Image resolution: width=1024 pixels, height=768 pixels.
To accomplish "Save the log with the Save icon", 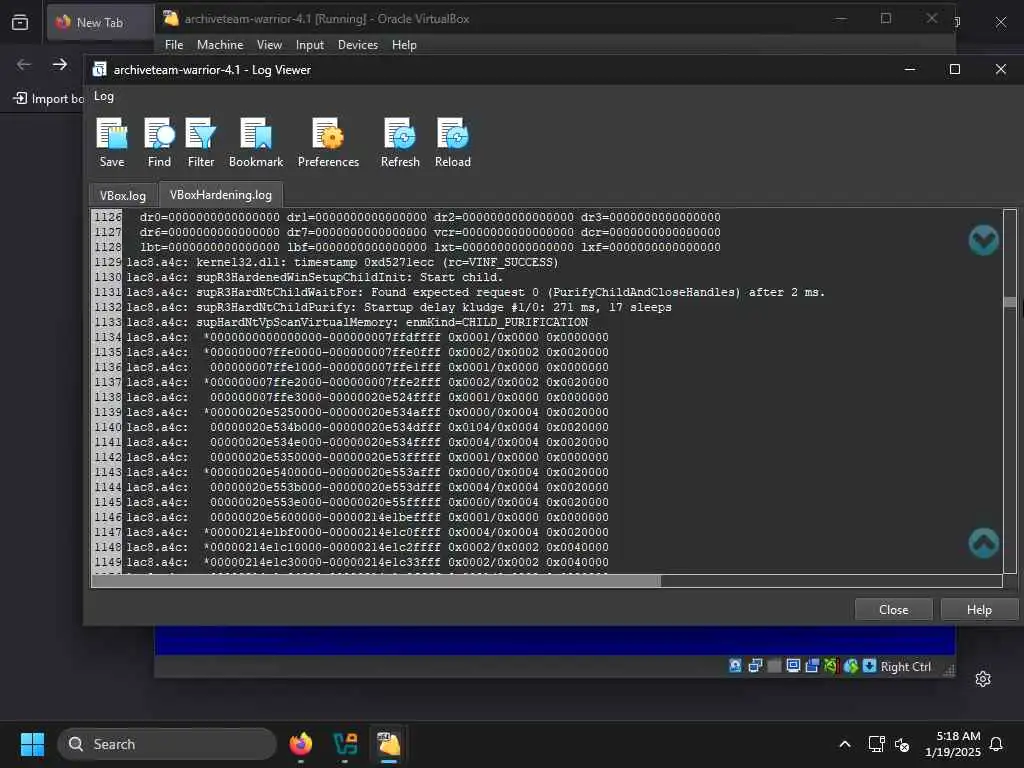I will 112,142.
